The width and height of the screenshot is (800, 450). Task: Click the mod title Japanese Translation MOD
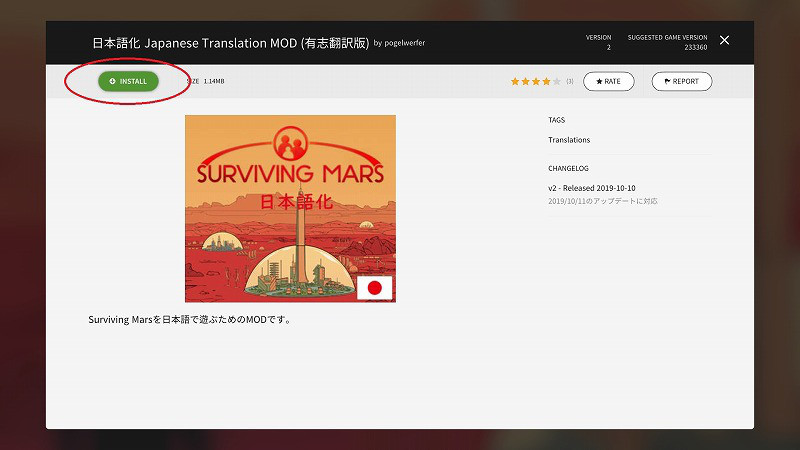(x=231, y=43)
